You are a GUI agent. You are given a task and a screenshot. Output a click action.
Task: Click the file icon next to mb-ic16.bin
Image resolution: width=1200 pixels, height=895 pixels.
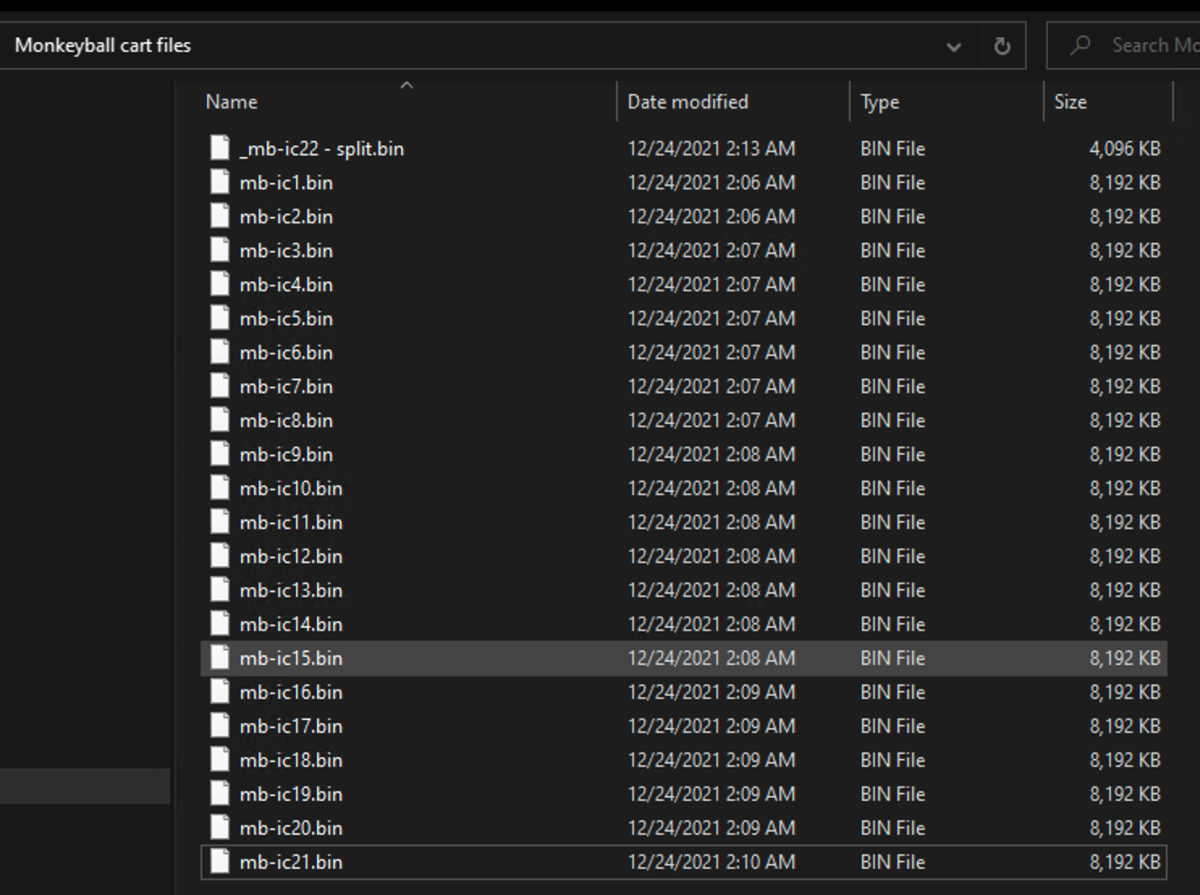click(x=220, y=692)
